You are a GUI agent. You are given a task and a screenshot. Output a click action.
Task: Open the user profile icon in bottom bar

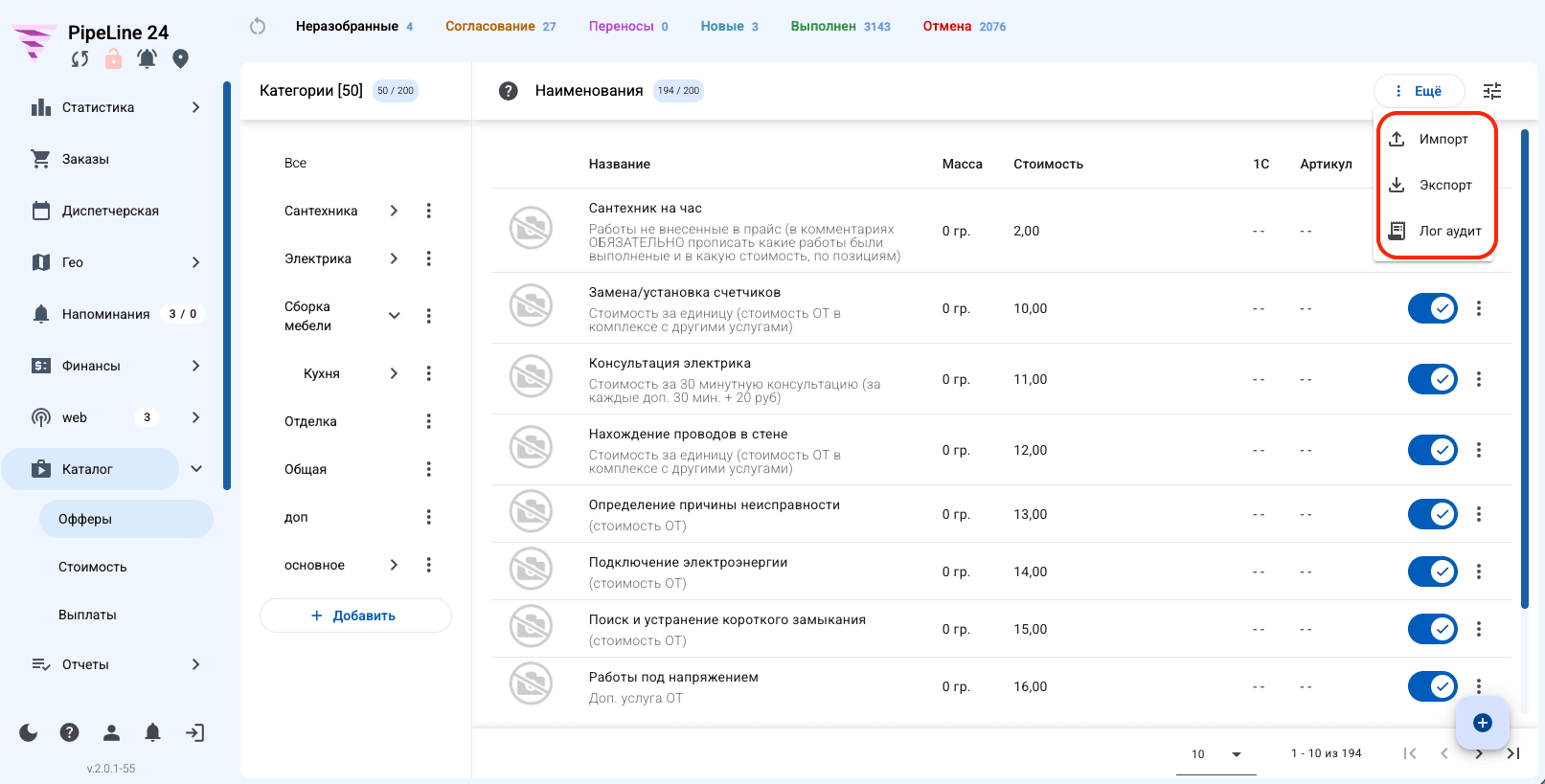point(111,732)
